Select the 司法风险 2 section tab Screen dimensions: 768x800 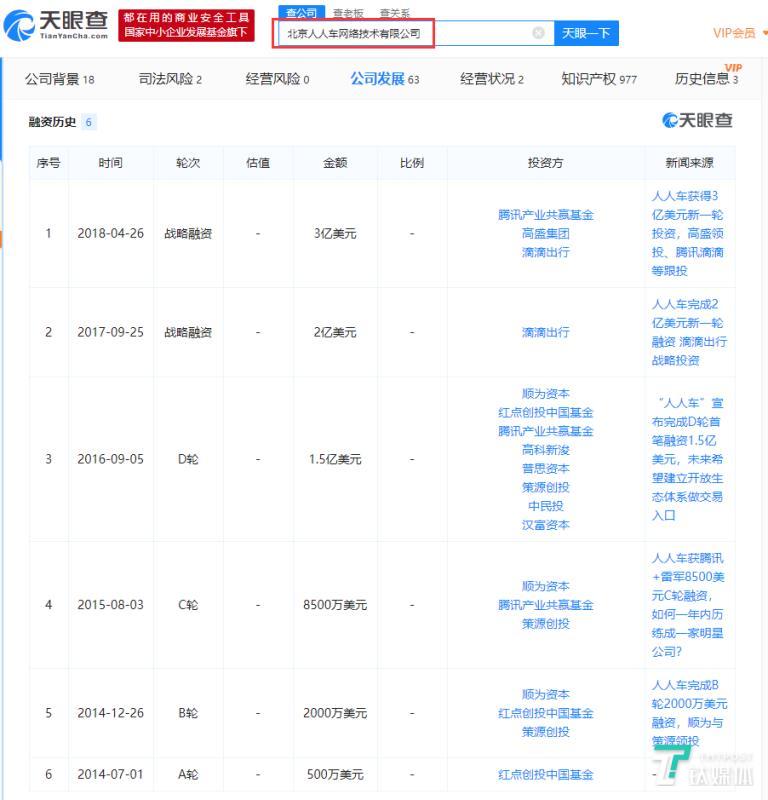(170, 79)
